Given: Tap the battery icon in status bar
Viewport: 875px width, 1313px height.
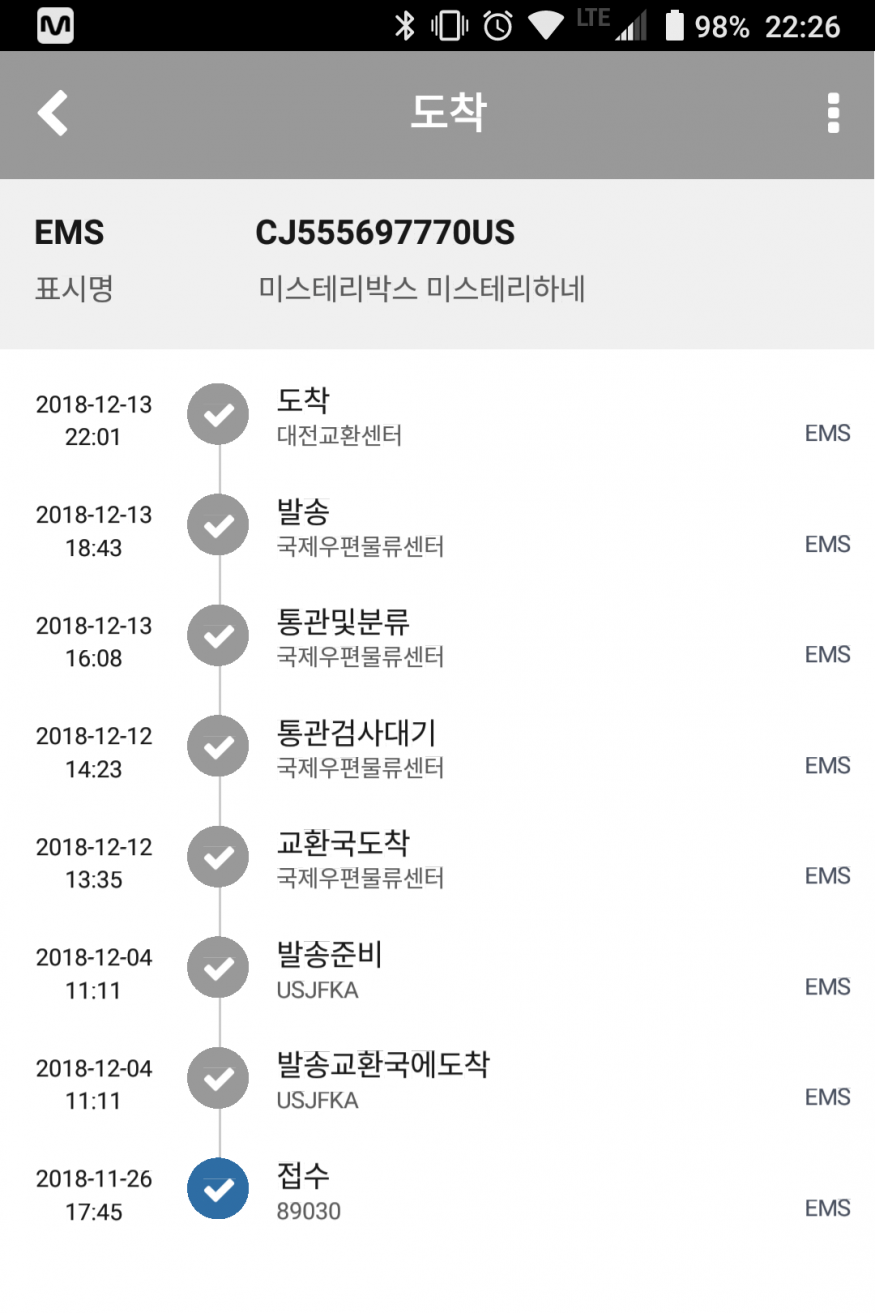Looking at the screenshot, I should pyautogui.click(x=674, y=26).
